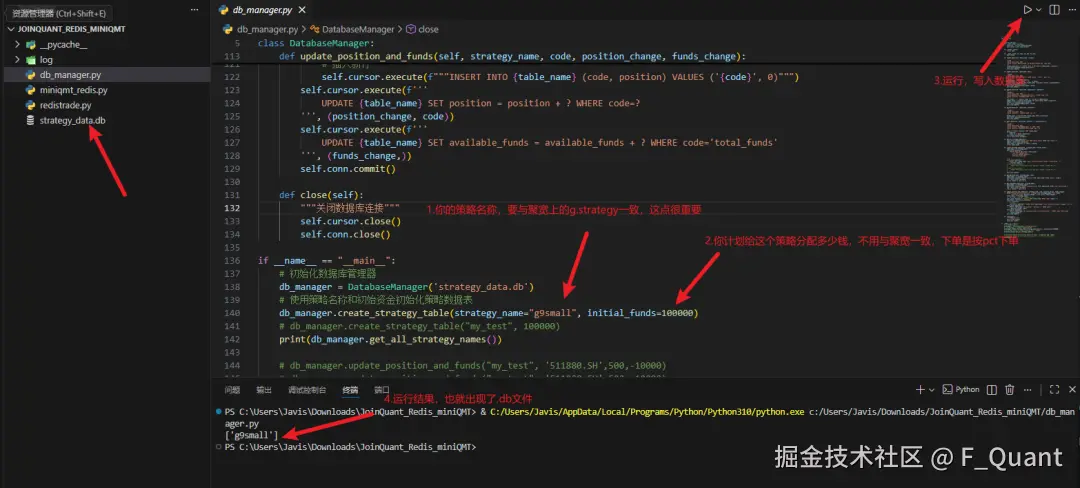Maximize the terminal panel size
The width and height of the screenshot is (1080, 488).
click(x=1054, y=390)
